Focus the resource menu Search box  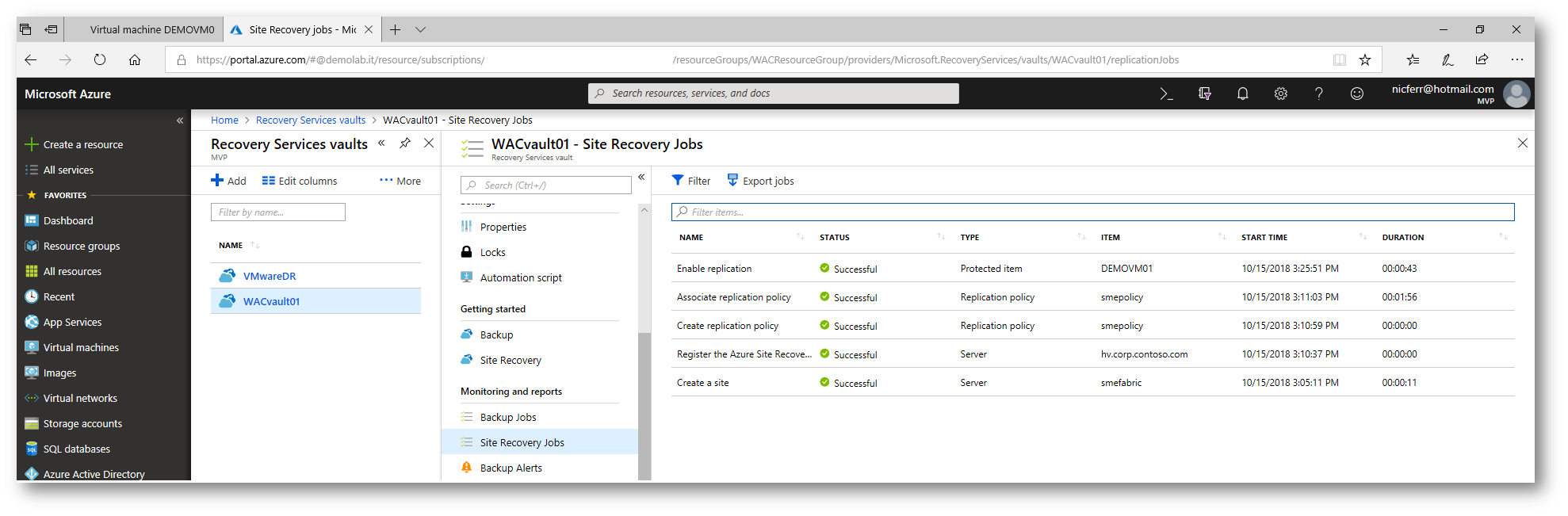coord(546,185)
